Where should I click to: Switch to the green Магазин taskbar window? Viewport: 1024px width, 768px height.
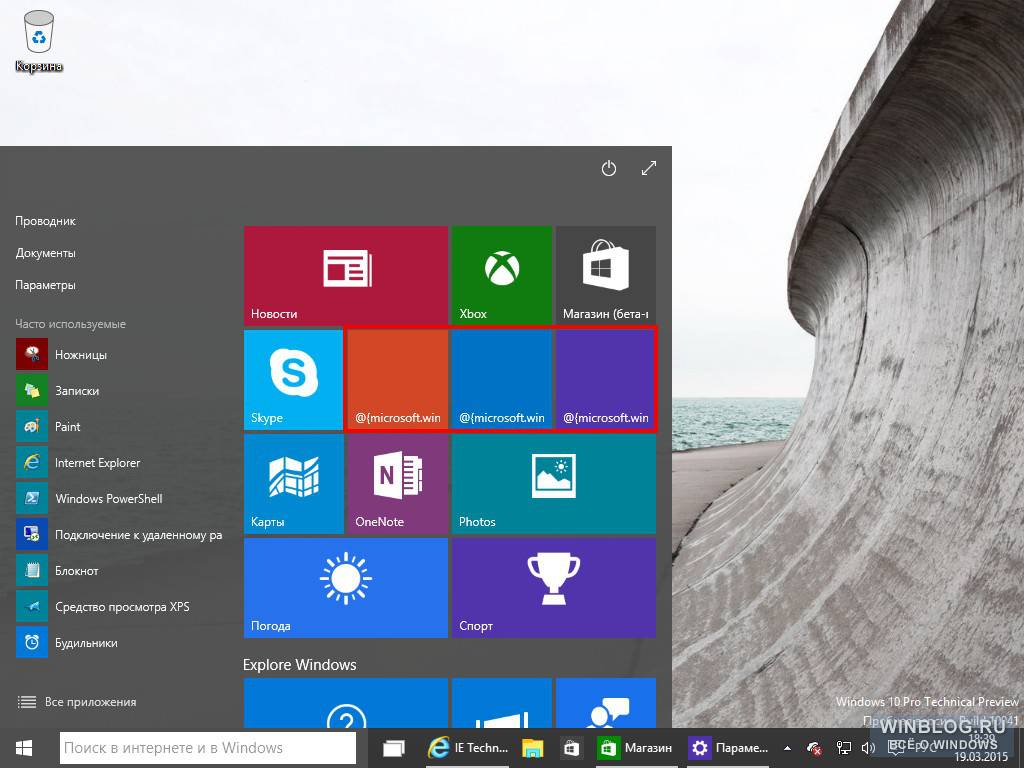[x=635, y=748]
